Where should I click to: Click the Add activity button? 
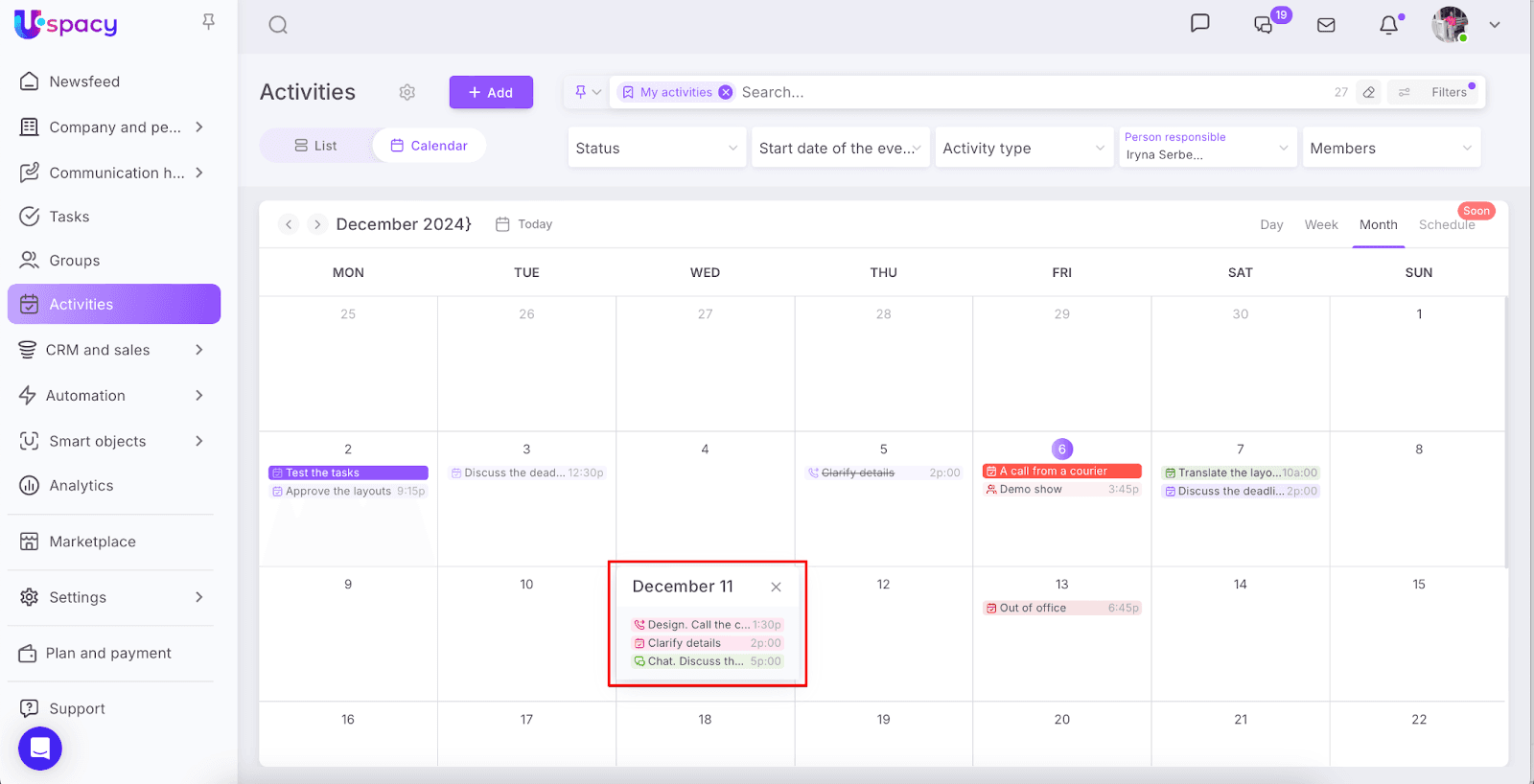(x=491, y=92)
